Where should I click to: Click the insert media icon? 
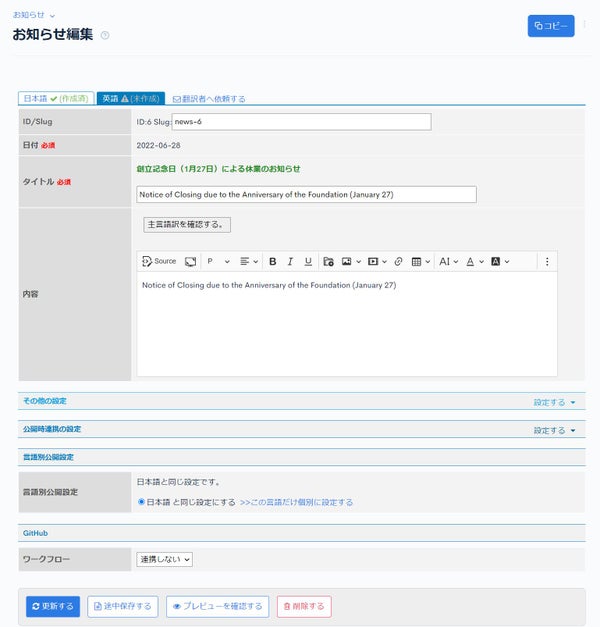click(x=373, y=262)
